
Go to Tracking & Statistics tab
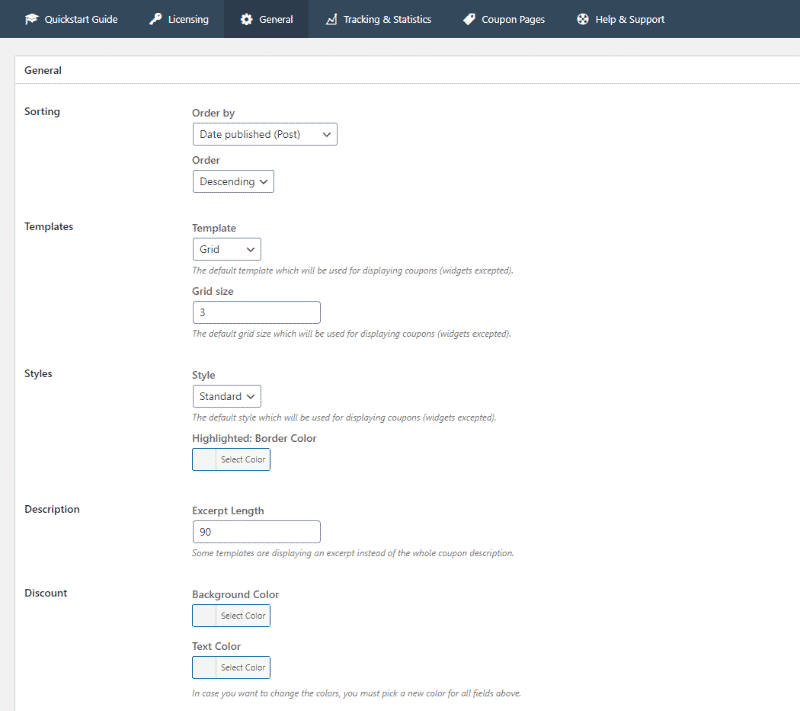(378, 19)
